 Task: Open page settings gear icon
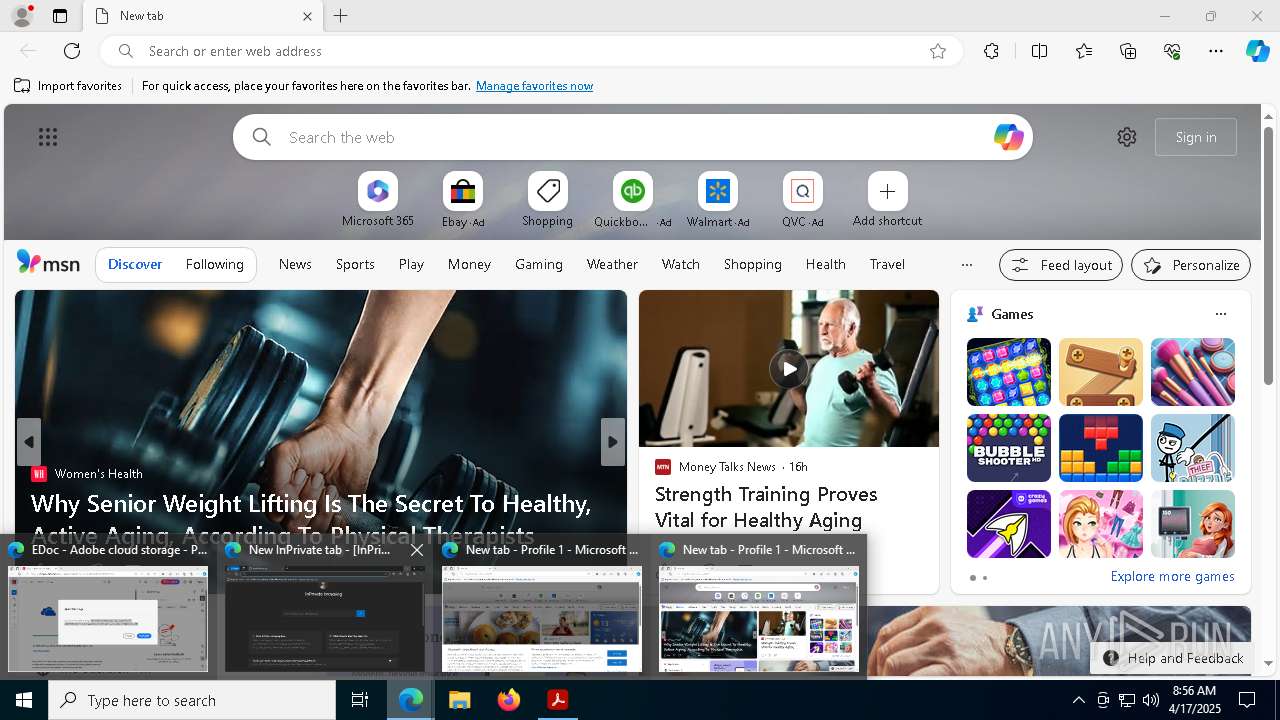pyautogui.click(x=1127, y=137)
